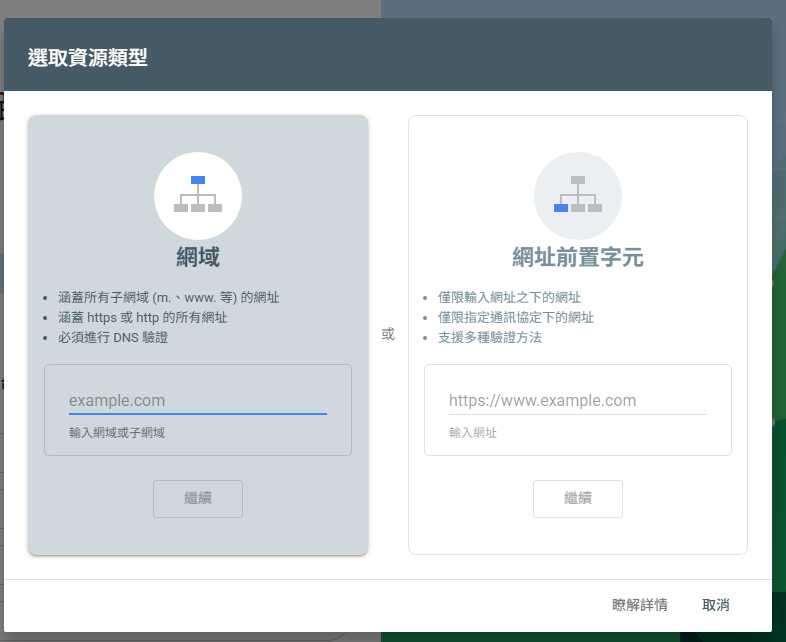Click the text 必須進行 DNS 驗證
The height and width of the screenshot is (642, 786).
pos(113,337)
